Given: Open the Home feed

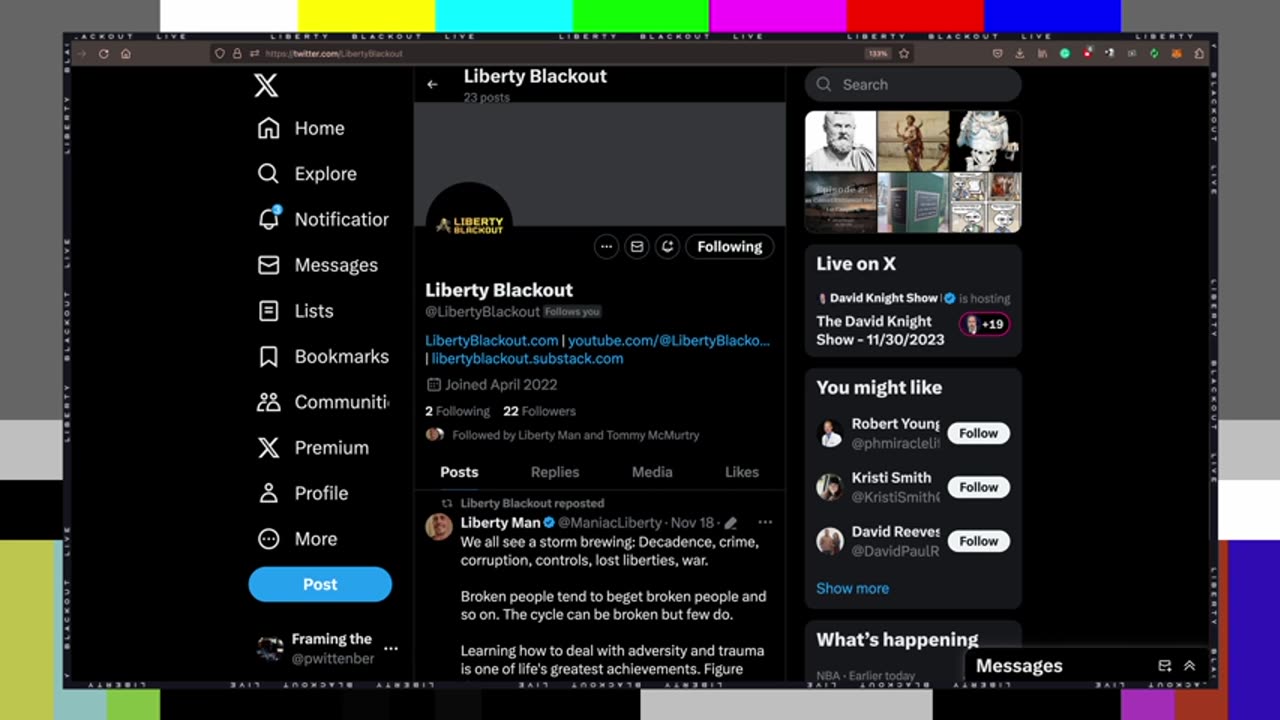Looking at the screenshot, I should click(301, 128).
